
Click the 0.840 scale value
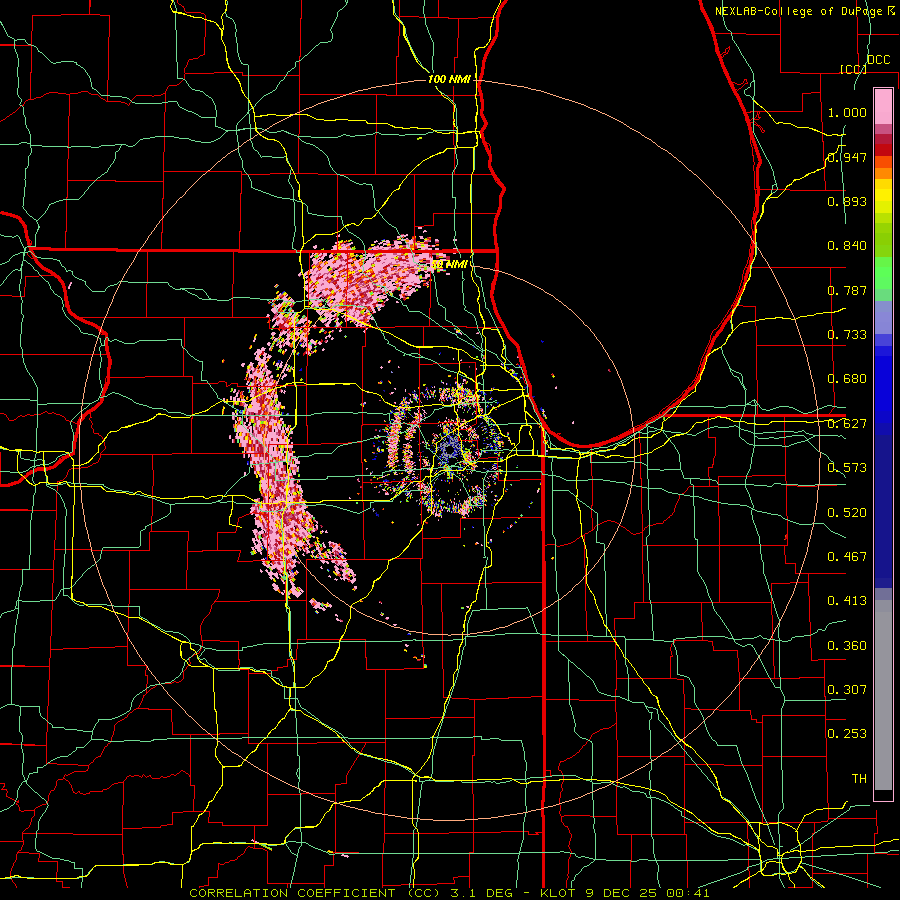point(847,246)
